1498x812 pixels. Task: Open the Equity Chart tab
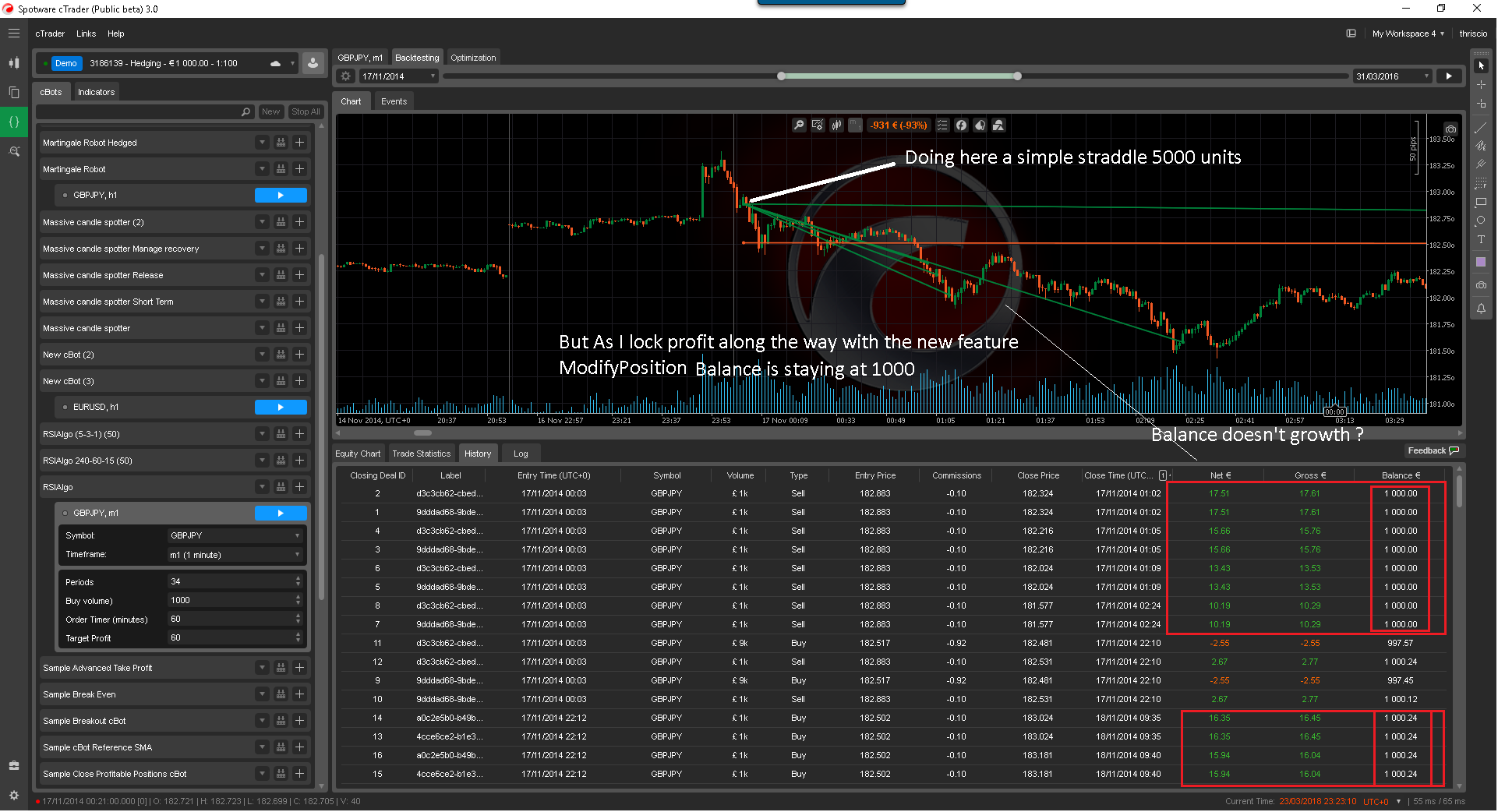[x=358, y=454]
